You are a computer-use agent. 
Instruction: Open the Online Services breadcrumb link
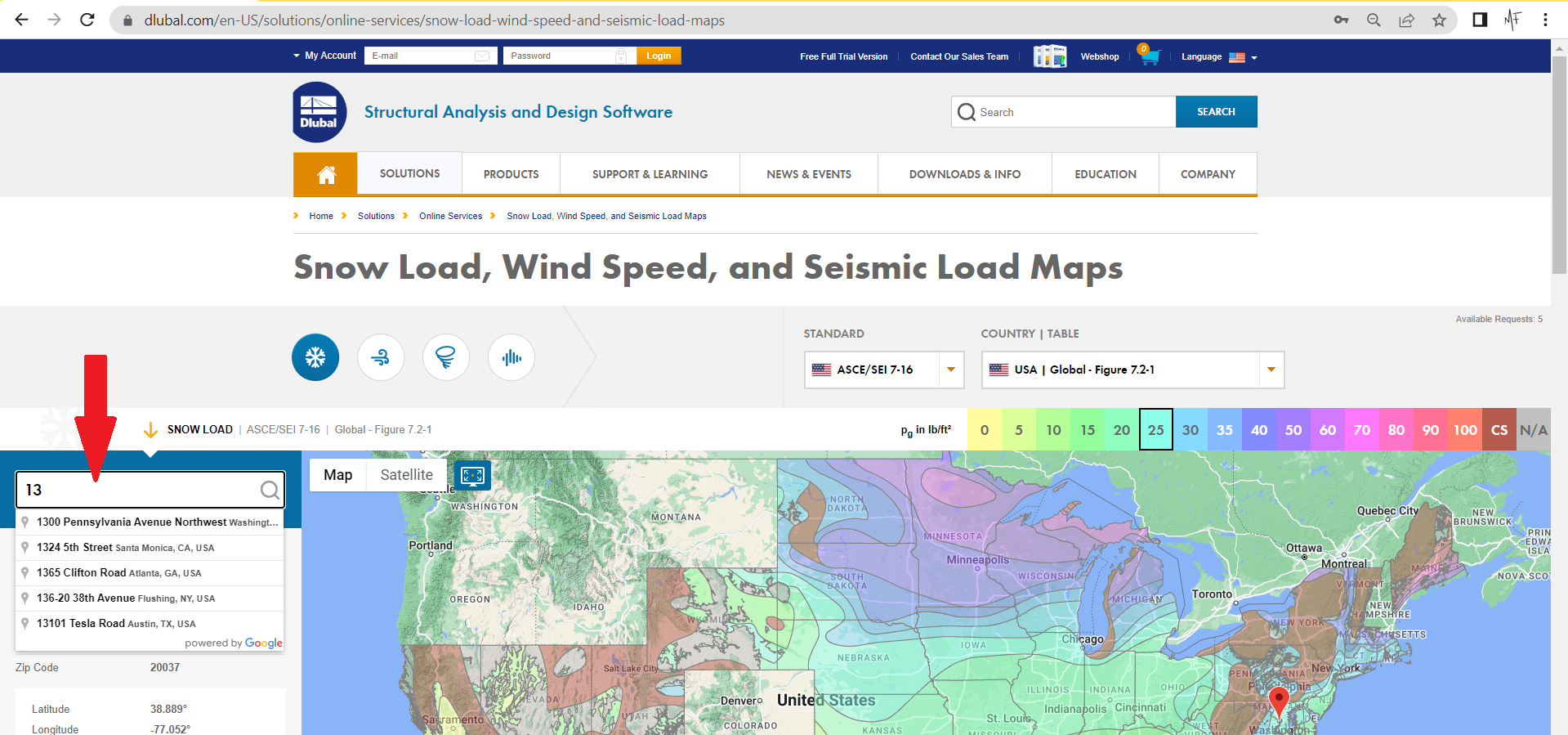click(x=450, y=216)
